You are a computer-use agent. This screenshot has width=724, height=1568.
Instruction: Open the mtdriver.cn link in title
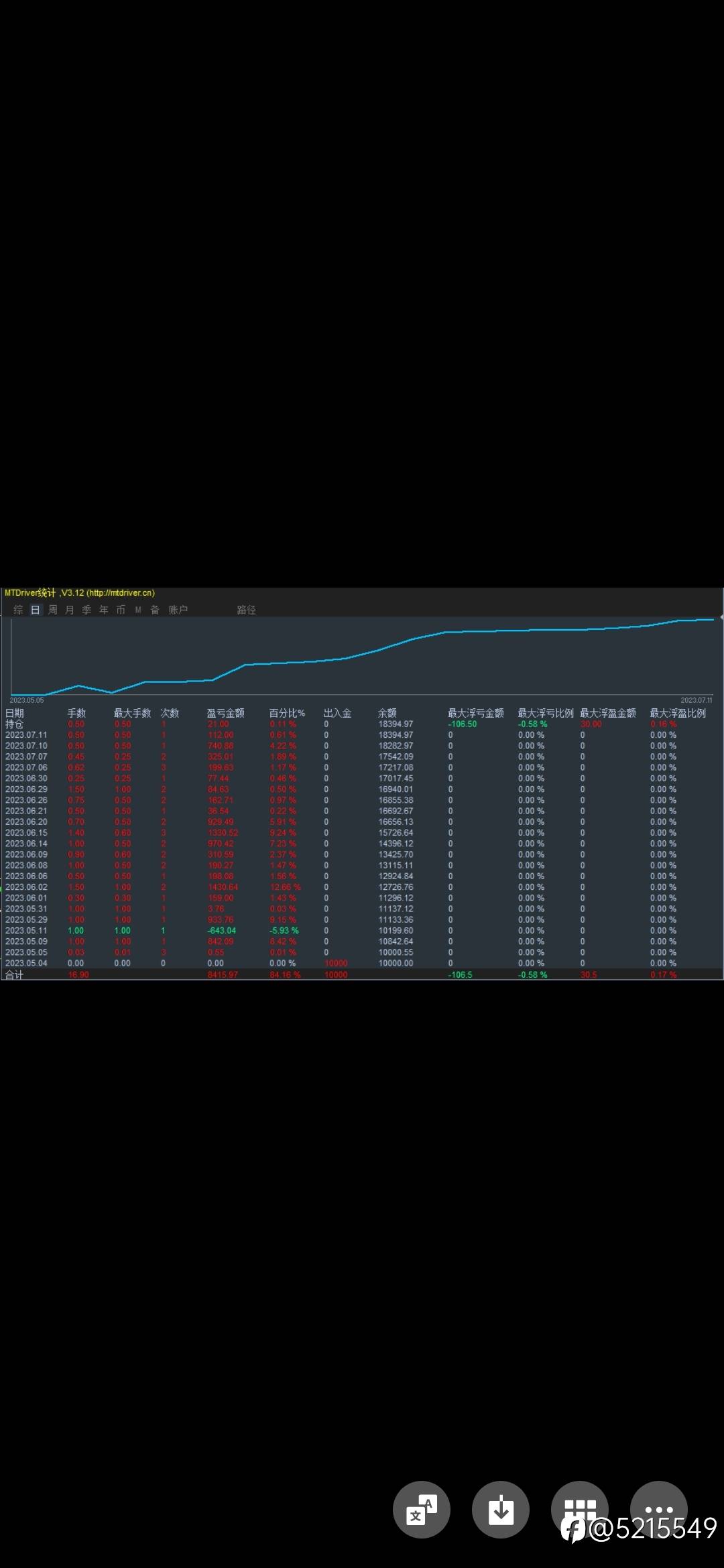pyautogui.click(x=121, y=593)
